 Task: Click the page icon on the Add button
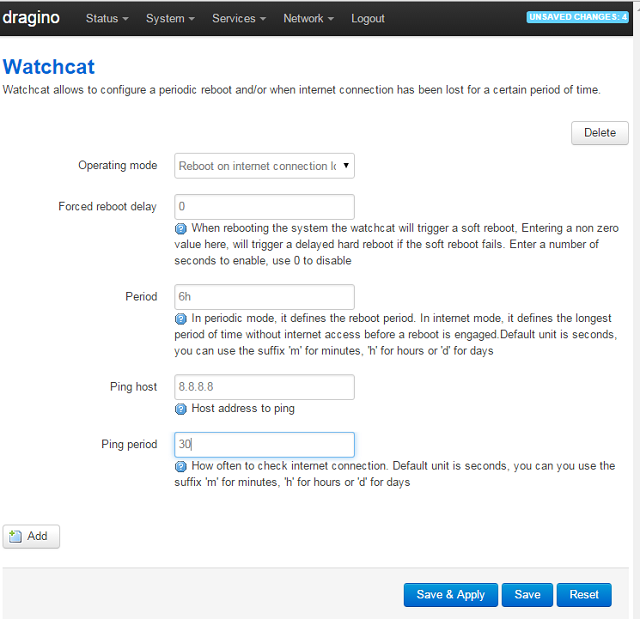[16, 536]
